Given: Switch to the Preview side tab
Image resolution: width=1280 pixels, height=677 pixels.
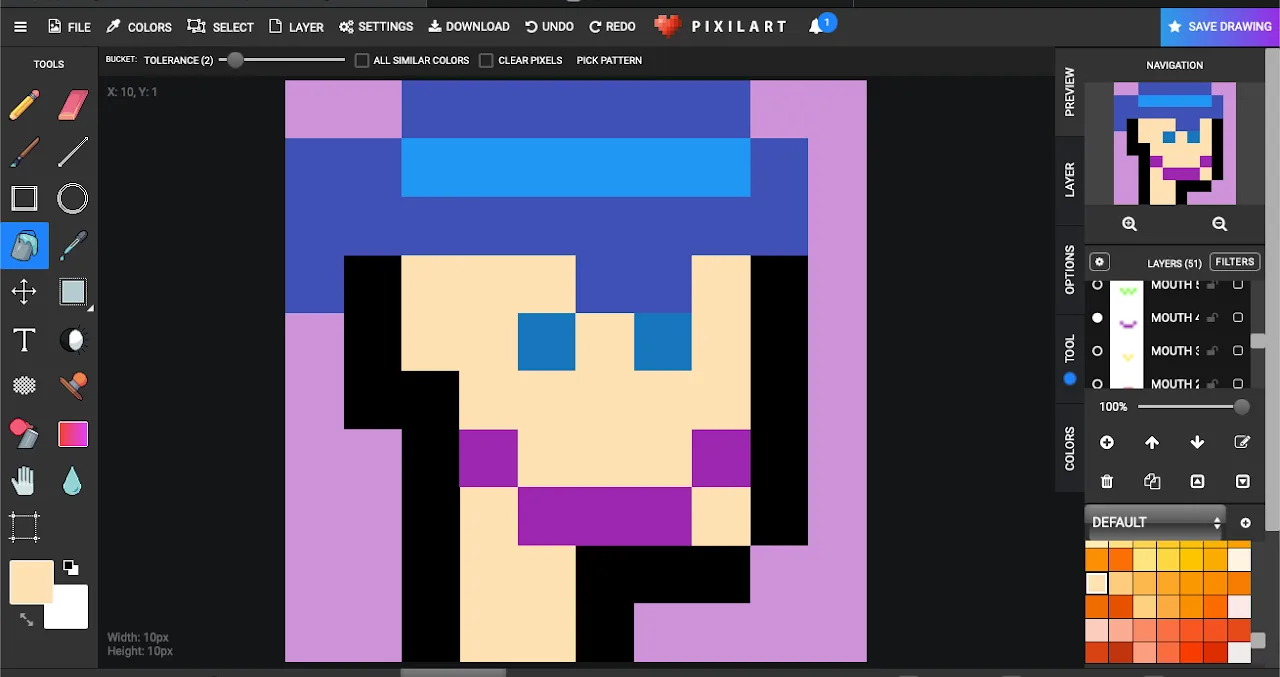Looking at the screenshot, I should 1069,91.
